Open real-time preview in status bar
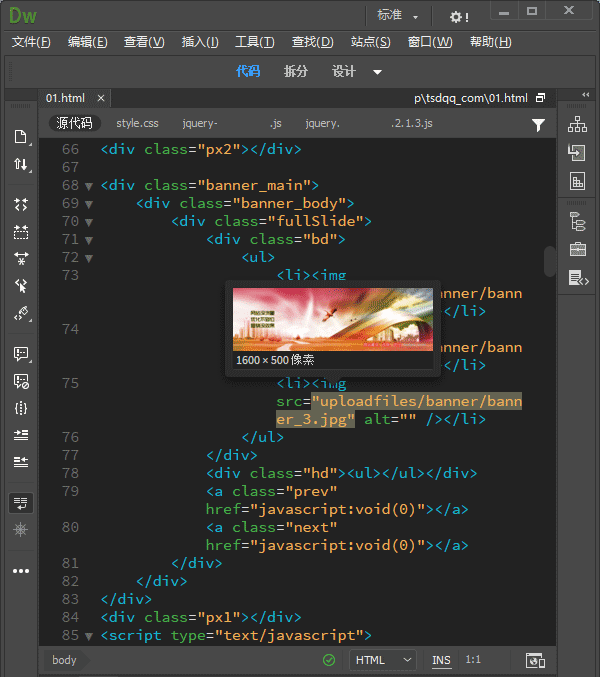The height and width of the screenshot is (677, 600). pos(535,660)
